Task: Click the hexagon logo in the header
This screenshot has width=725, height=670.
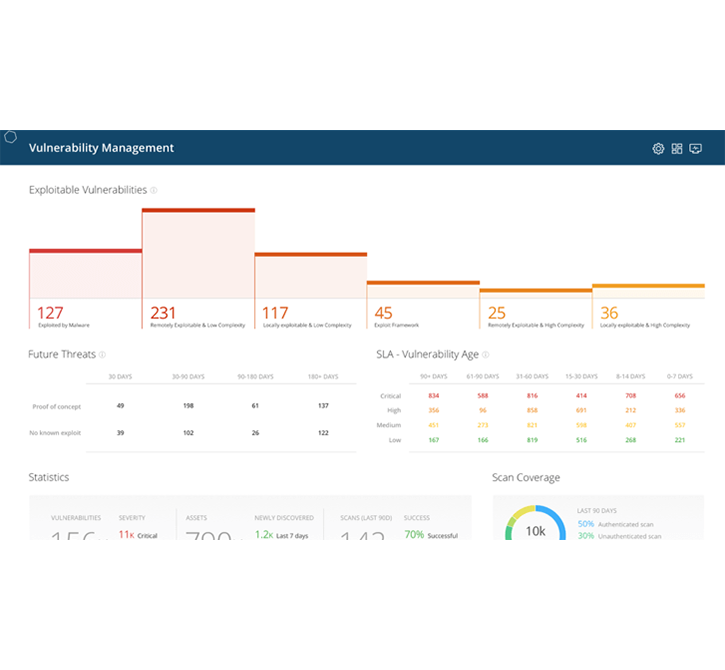Action: point(11,137)
